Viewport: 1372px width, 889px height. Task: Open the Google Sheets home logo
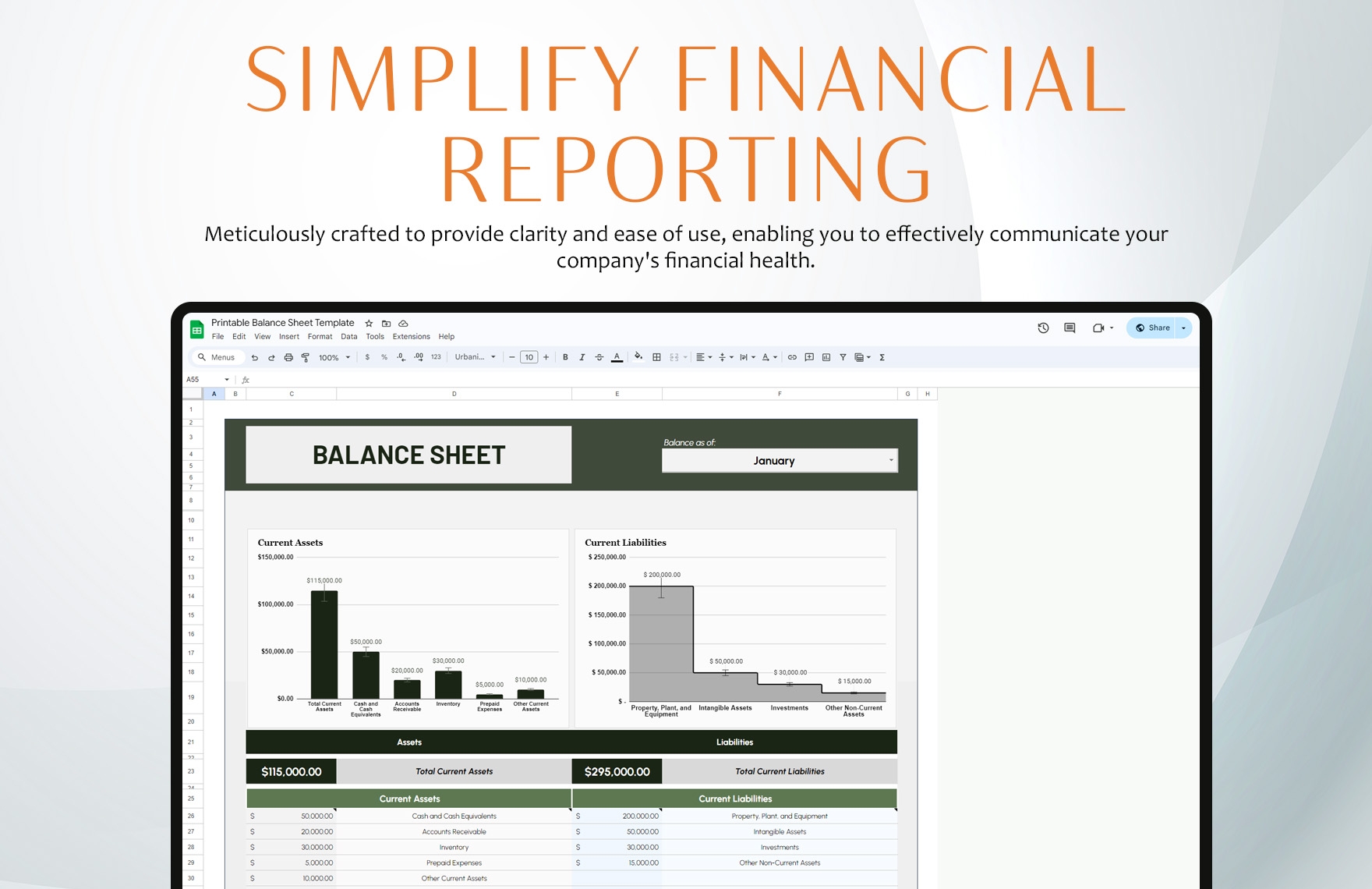(197, 330)
